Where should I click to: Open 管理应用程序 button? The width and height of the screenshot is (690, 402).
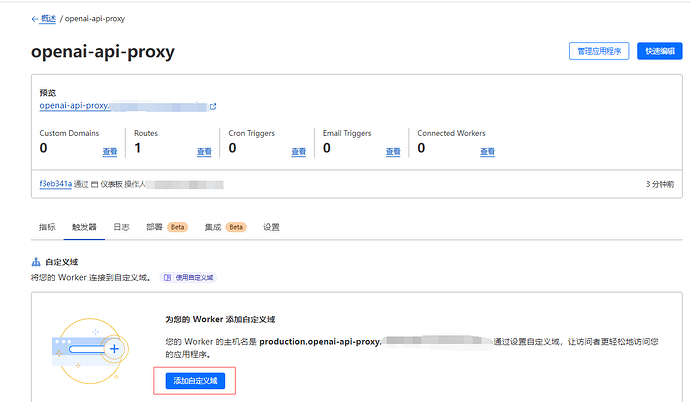(x=599, y=51)
